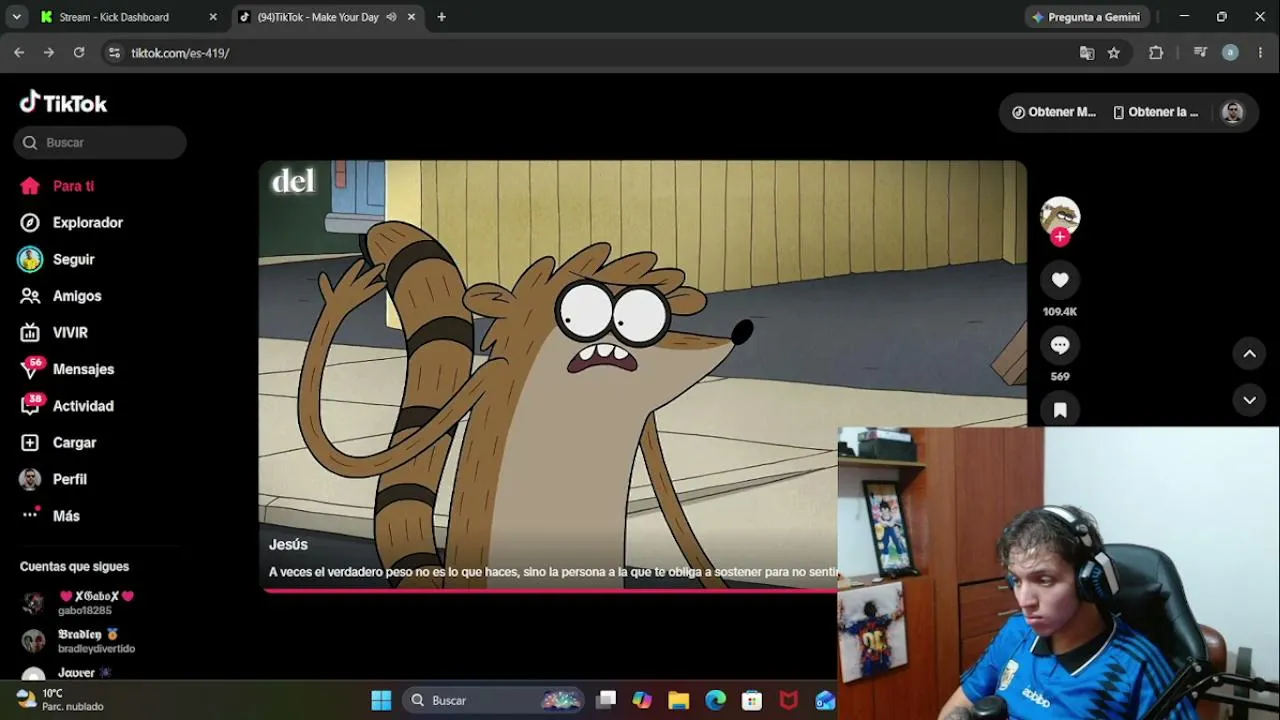Open the Chrome three-dot menu
Viewport: 1280px width, 720px height.
coord(1260,53)
